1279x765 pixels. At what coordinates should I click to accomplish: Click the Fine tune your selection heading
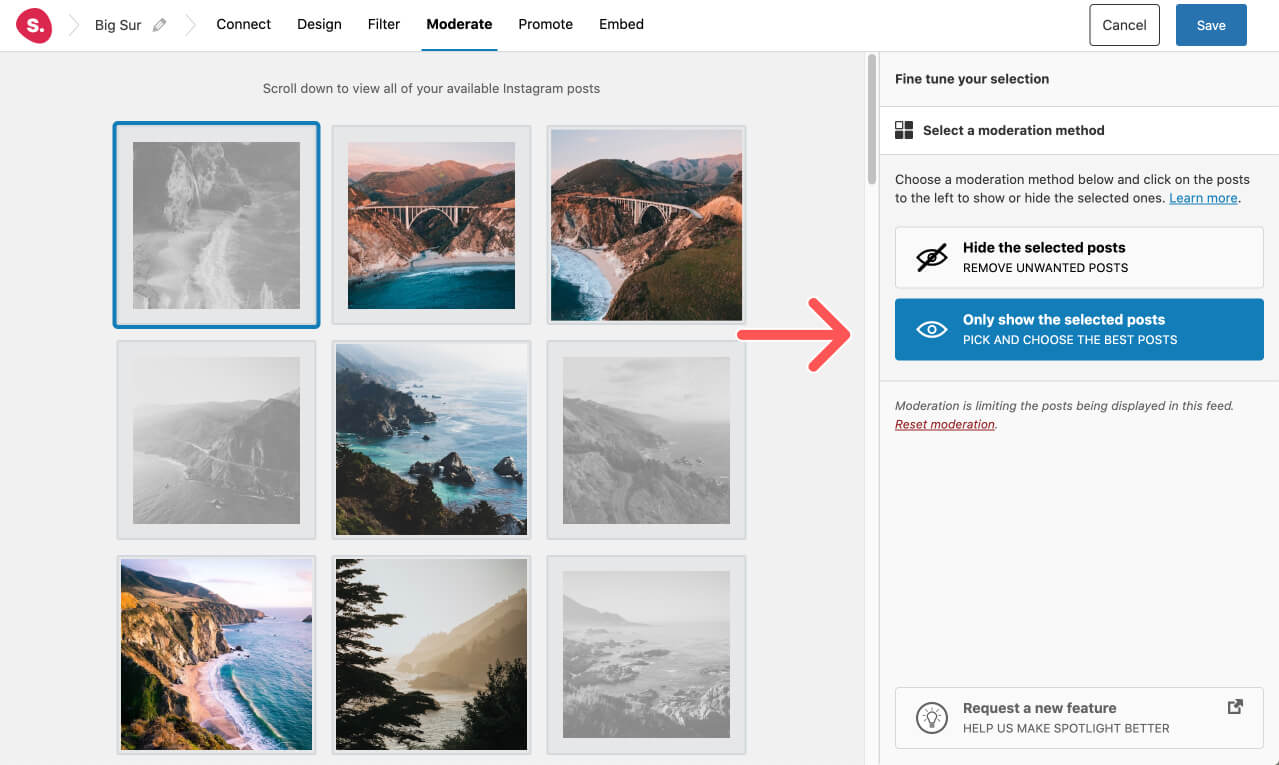coord(972,79)
